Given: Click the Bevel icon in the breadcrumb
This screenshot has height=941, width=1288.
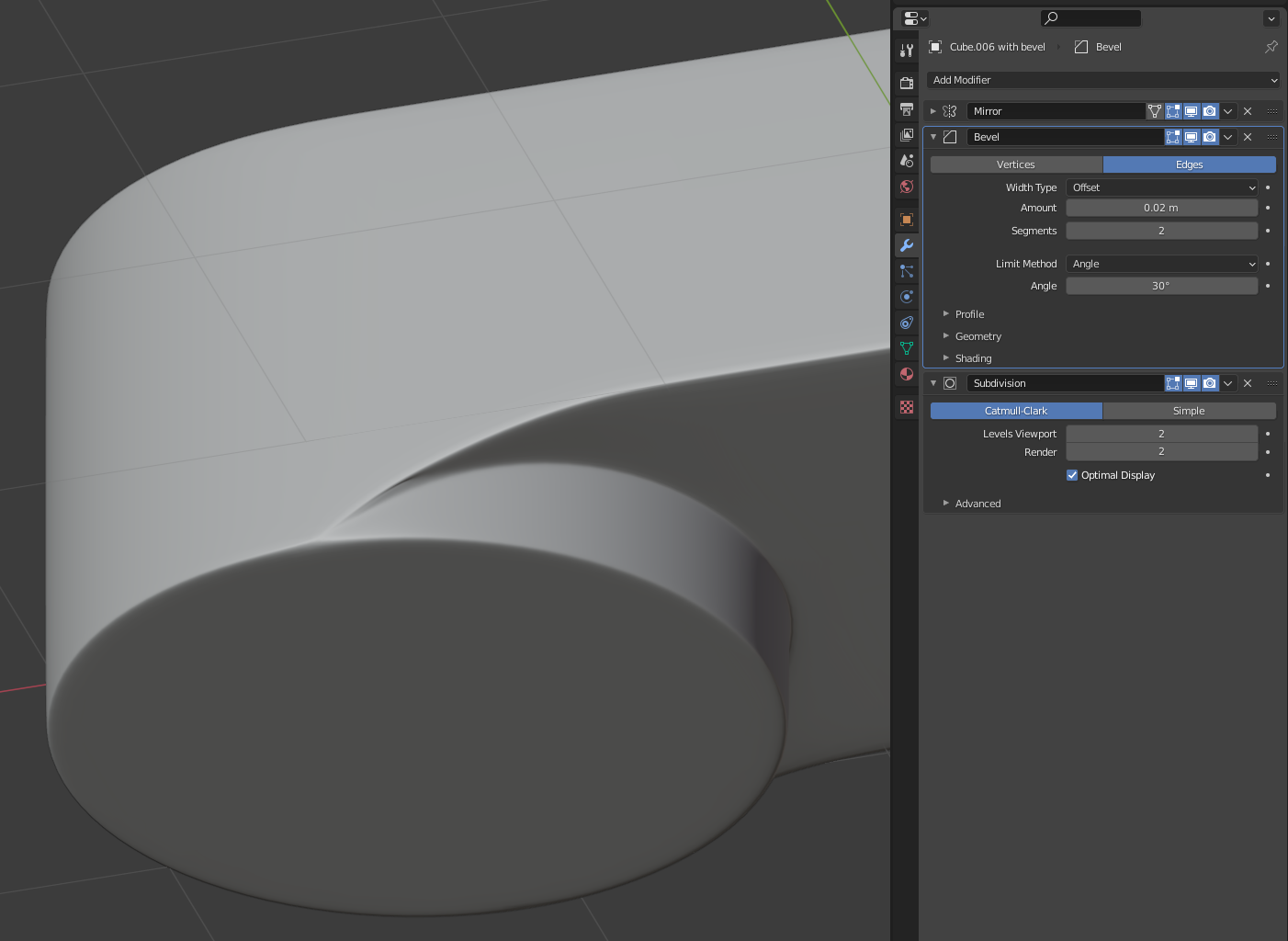Looking at the screenshot, I should (x=1081, y=47).
